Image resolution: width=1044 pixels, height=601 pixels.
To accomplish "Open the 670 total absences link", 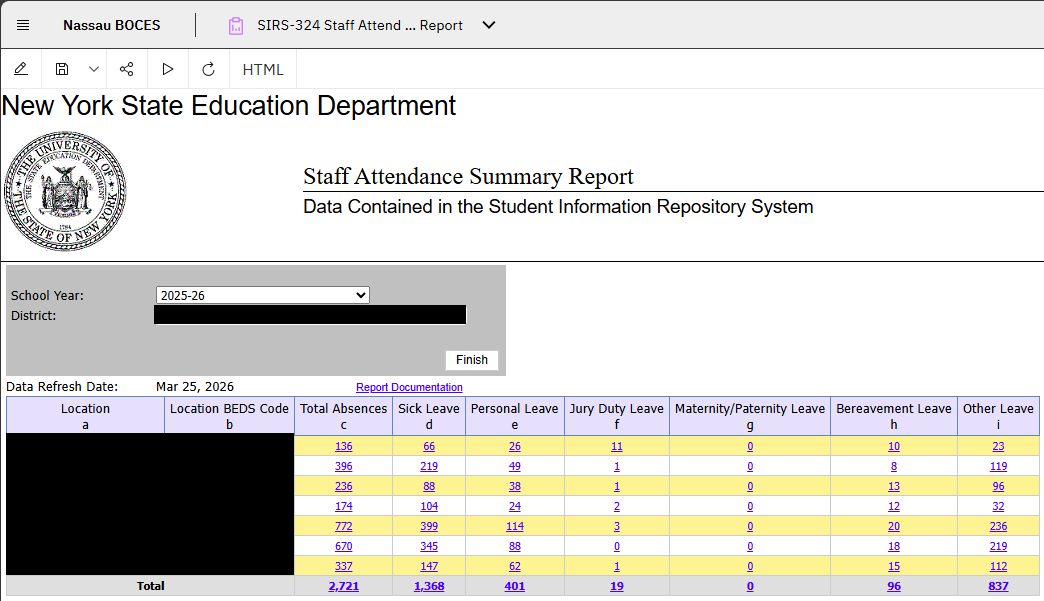I will pyautogui.click(x=344, y=546).
